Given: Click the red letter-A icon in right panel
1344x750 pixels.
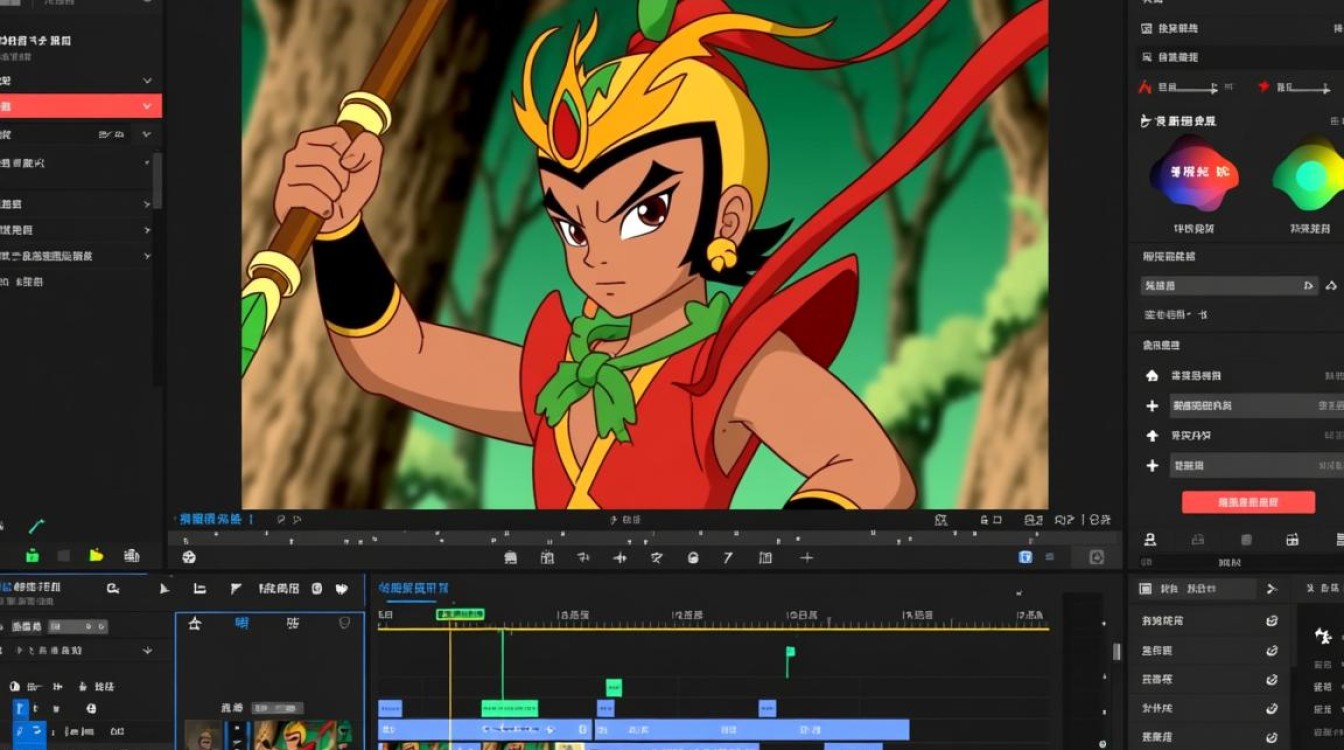Looking at the screenshot, I should point(1146,88).
